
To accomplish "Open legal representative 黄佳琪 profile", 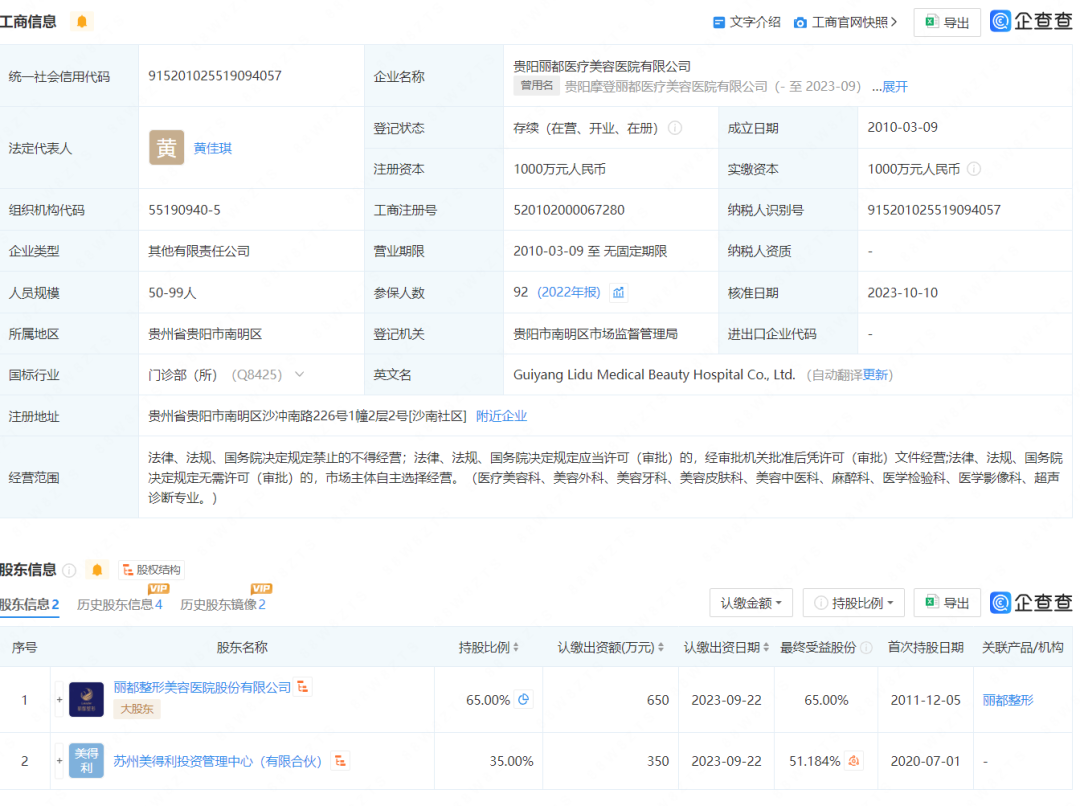I will [212, 148].
